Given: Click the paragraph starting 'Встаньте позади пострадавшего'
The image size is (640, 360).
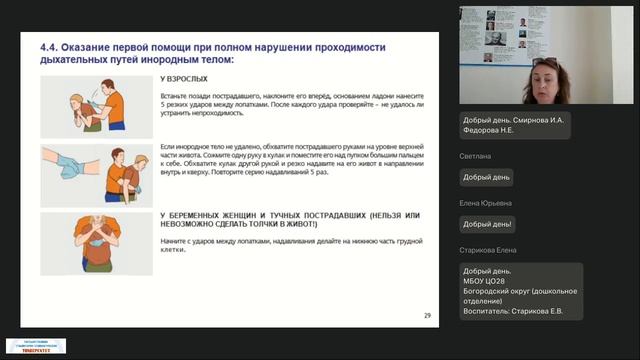Looking at the screenshot, I should click(x=292, y=104).
